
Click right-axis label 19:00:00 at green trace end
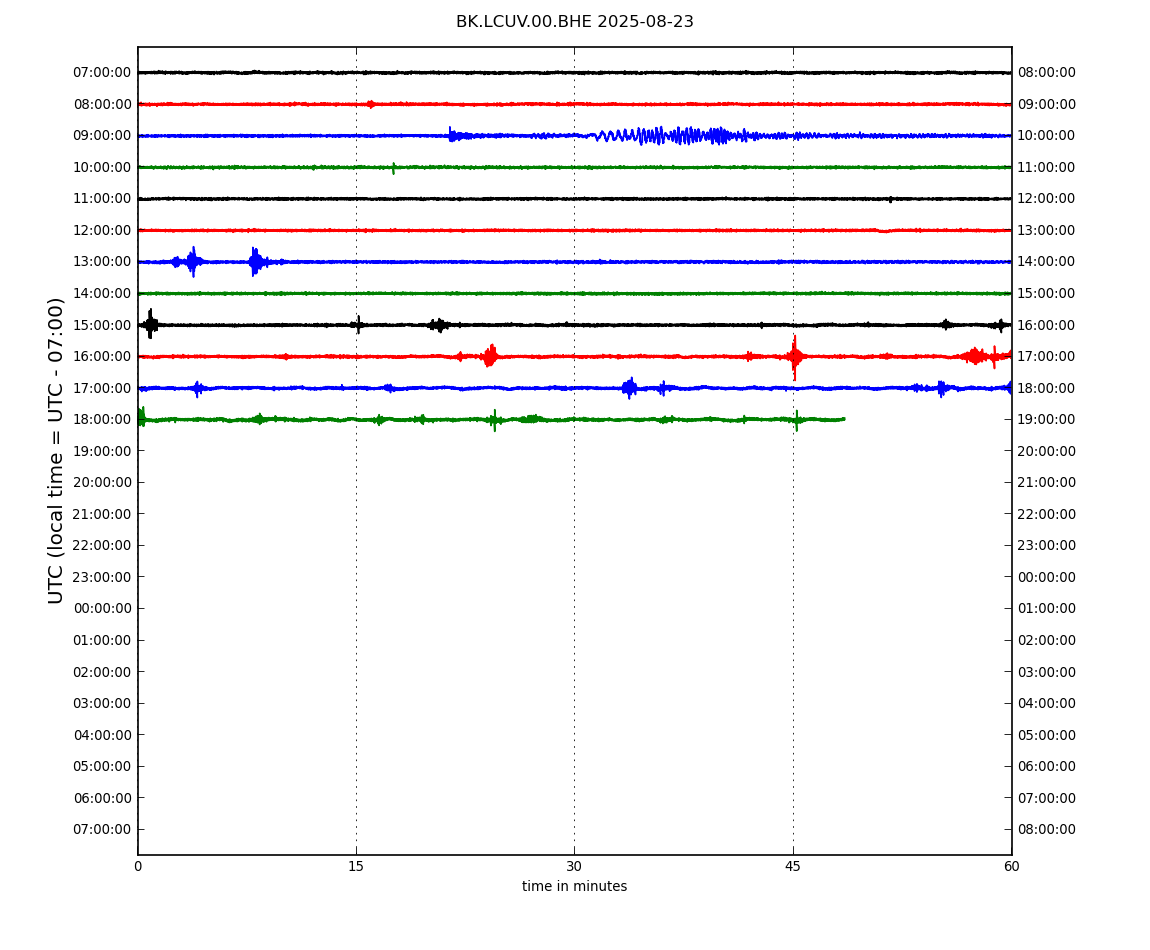[1047, 420]
